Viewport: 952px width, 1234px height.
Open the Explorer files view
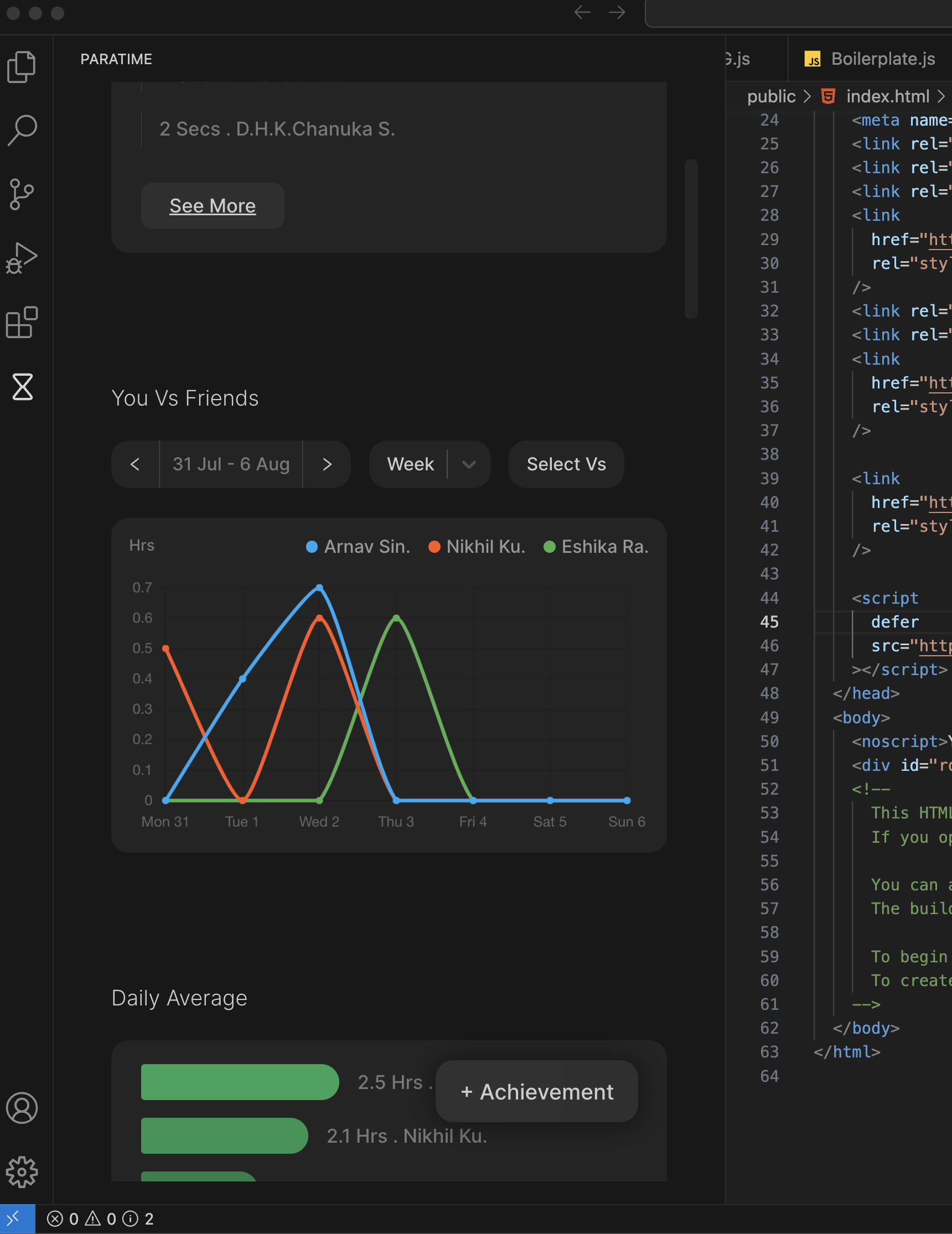(x=22, y=66)
